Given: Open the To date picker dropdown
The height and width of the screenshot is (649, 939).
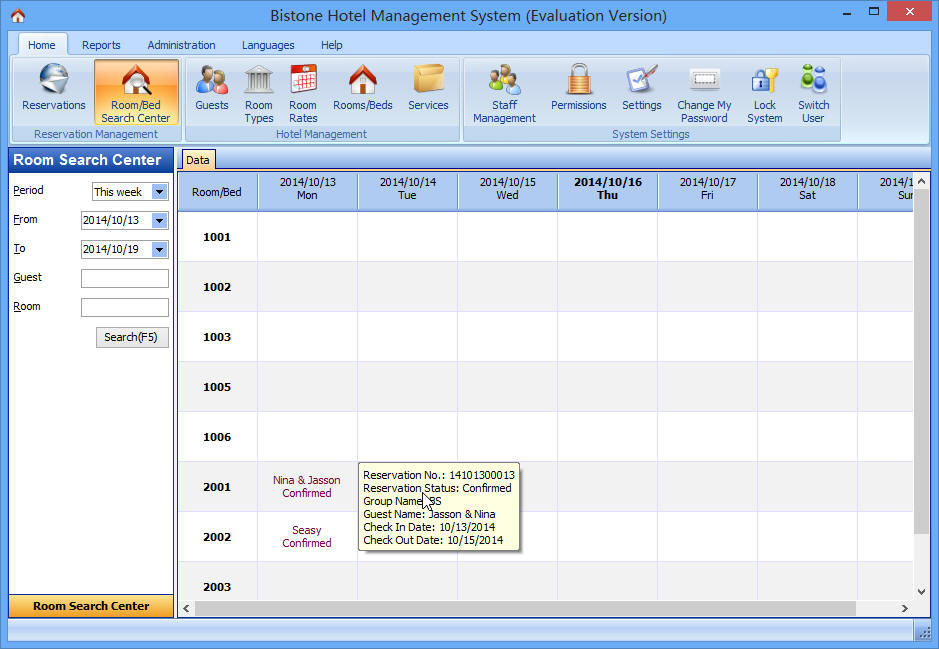Looking at the screenshot, I should pos(159,249).
